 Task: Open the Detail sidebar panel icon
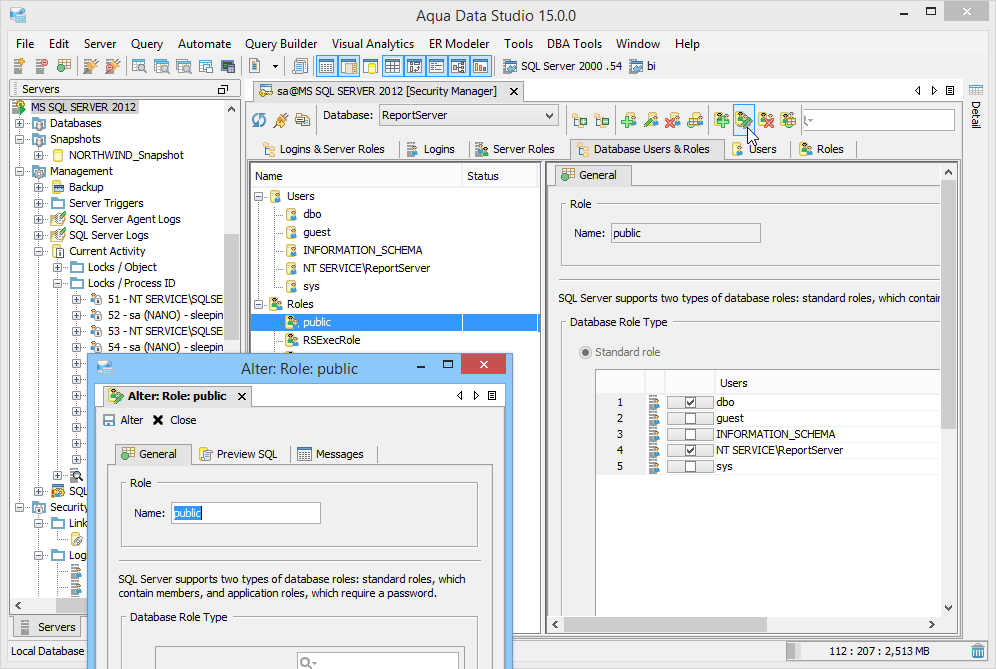(976, 90)
